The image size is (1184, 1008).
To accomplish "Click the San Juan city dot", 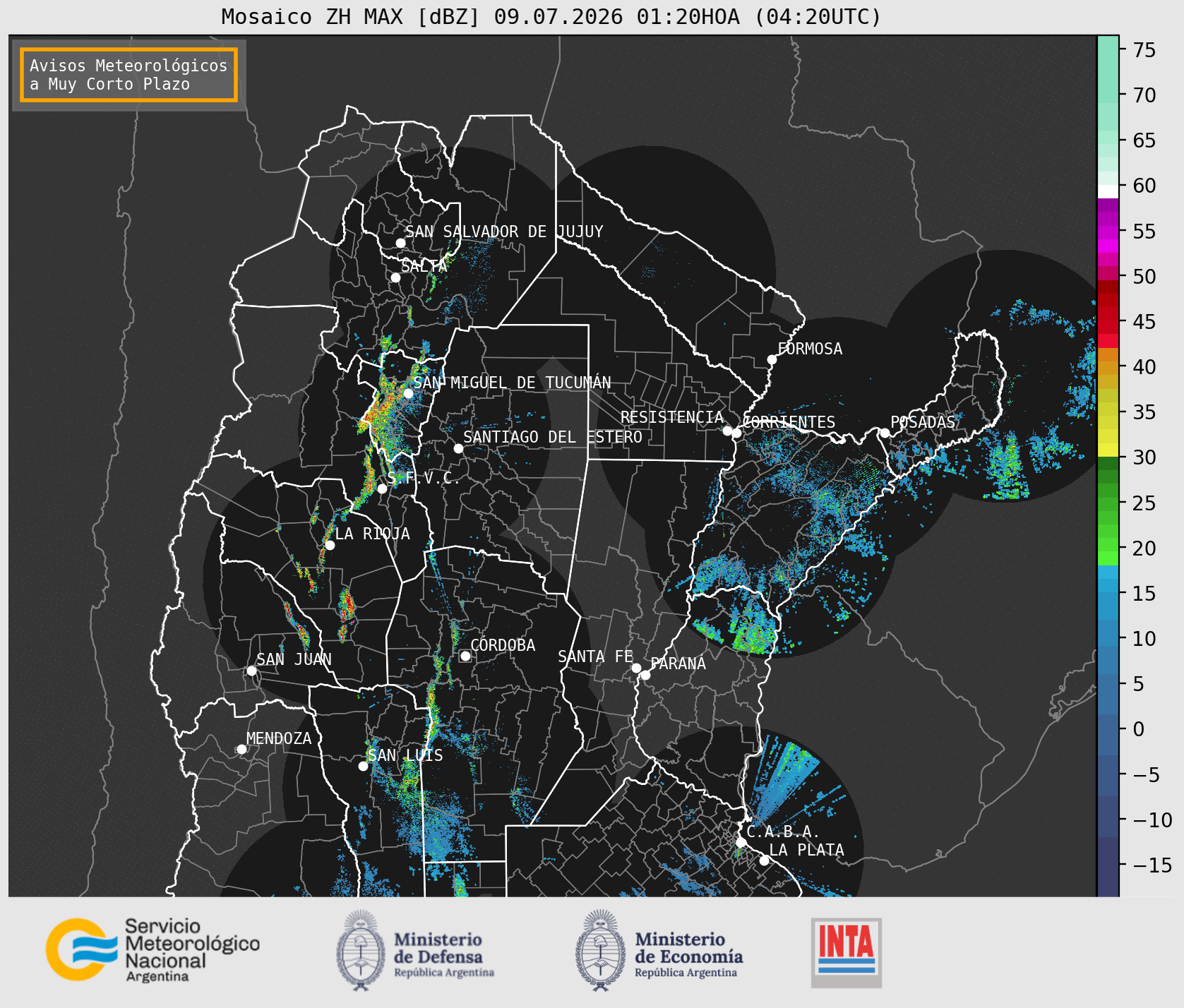I will click(251, 671).
